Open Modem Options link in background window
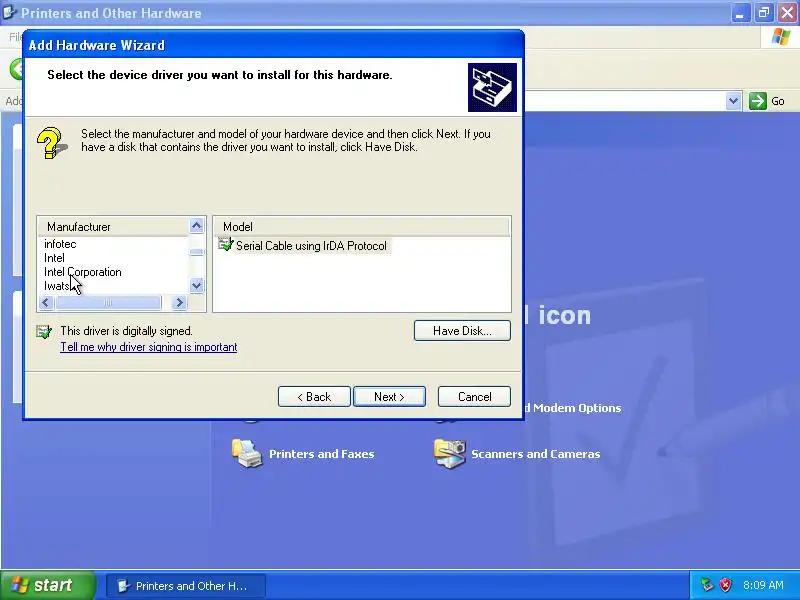The width and height of the screenshot is (800, 600). point(573,408)
